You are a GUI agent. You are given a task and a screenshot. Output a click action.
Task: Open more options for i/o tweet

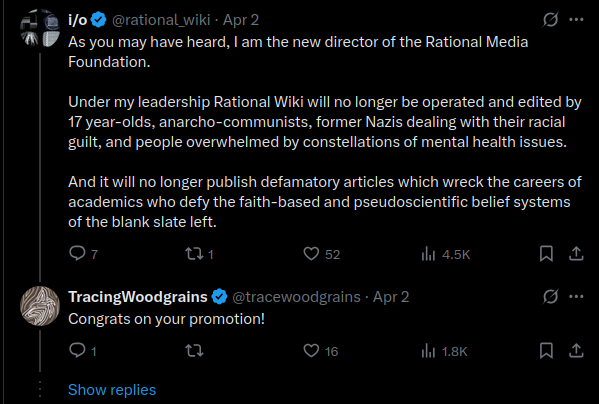tap(576, 19)
